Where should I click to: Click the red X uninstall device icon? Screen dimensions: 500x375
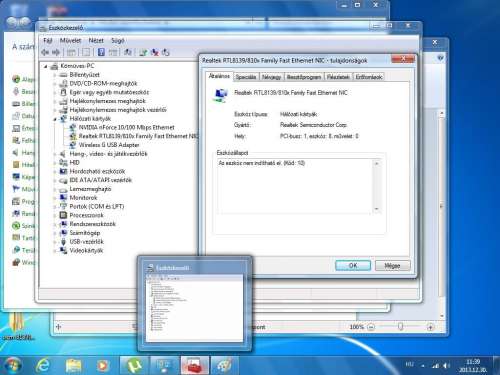pos(154,52)
